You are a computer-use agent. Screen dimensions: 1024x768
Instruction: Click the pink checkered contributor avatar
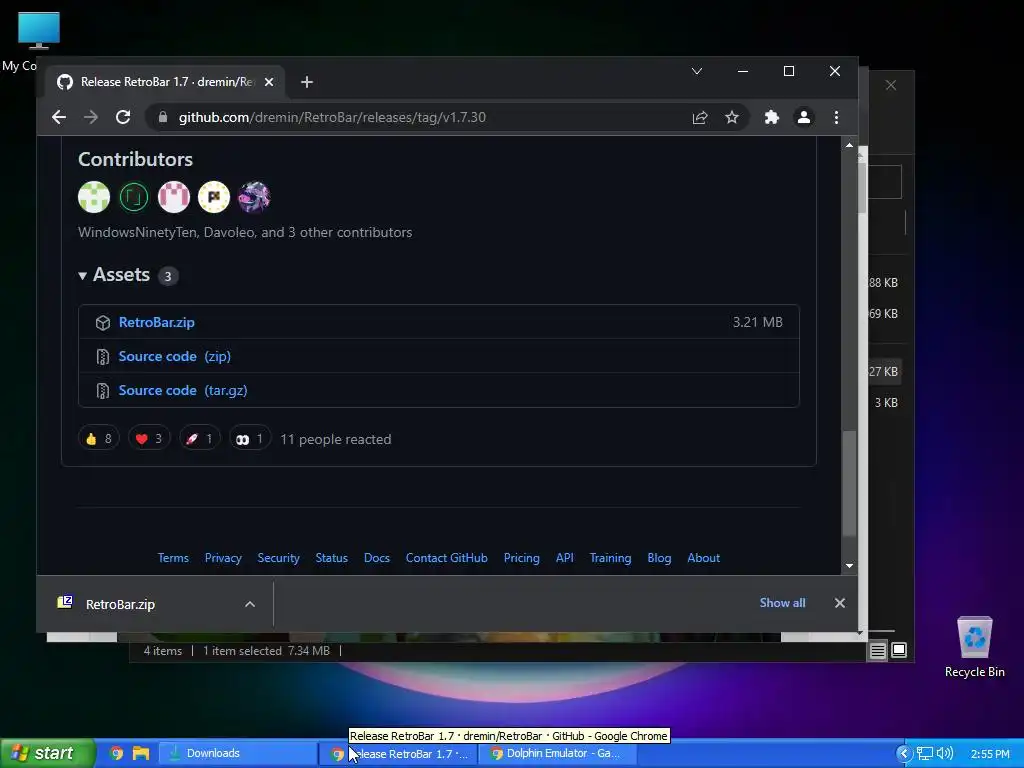coord(174,197)
